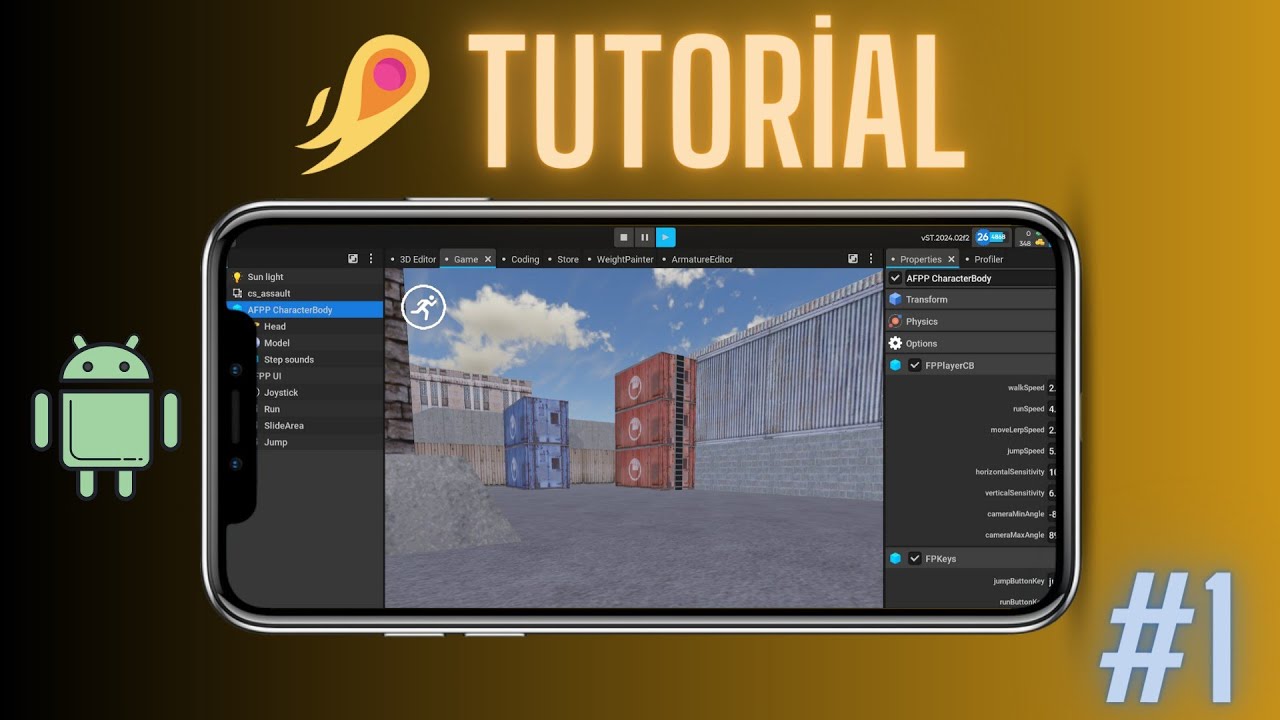The width and height of the screenshot is (1280, 720).
Task: Click the Physics component icon
Action: coord(896,321)
